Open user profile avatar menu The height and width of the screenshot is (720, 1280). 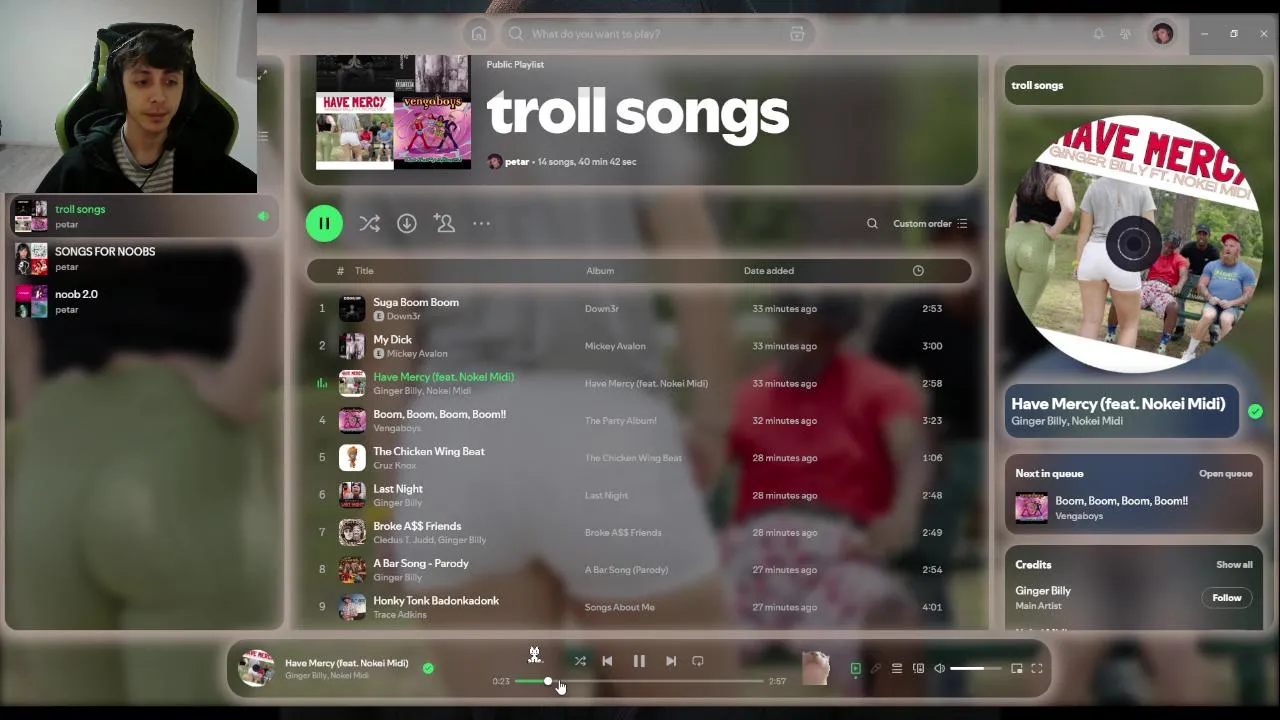(1162, 34)
